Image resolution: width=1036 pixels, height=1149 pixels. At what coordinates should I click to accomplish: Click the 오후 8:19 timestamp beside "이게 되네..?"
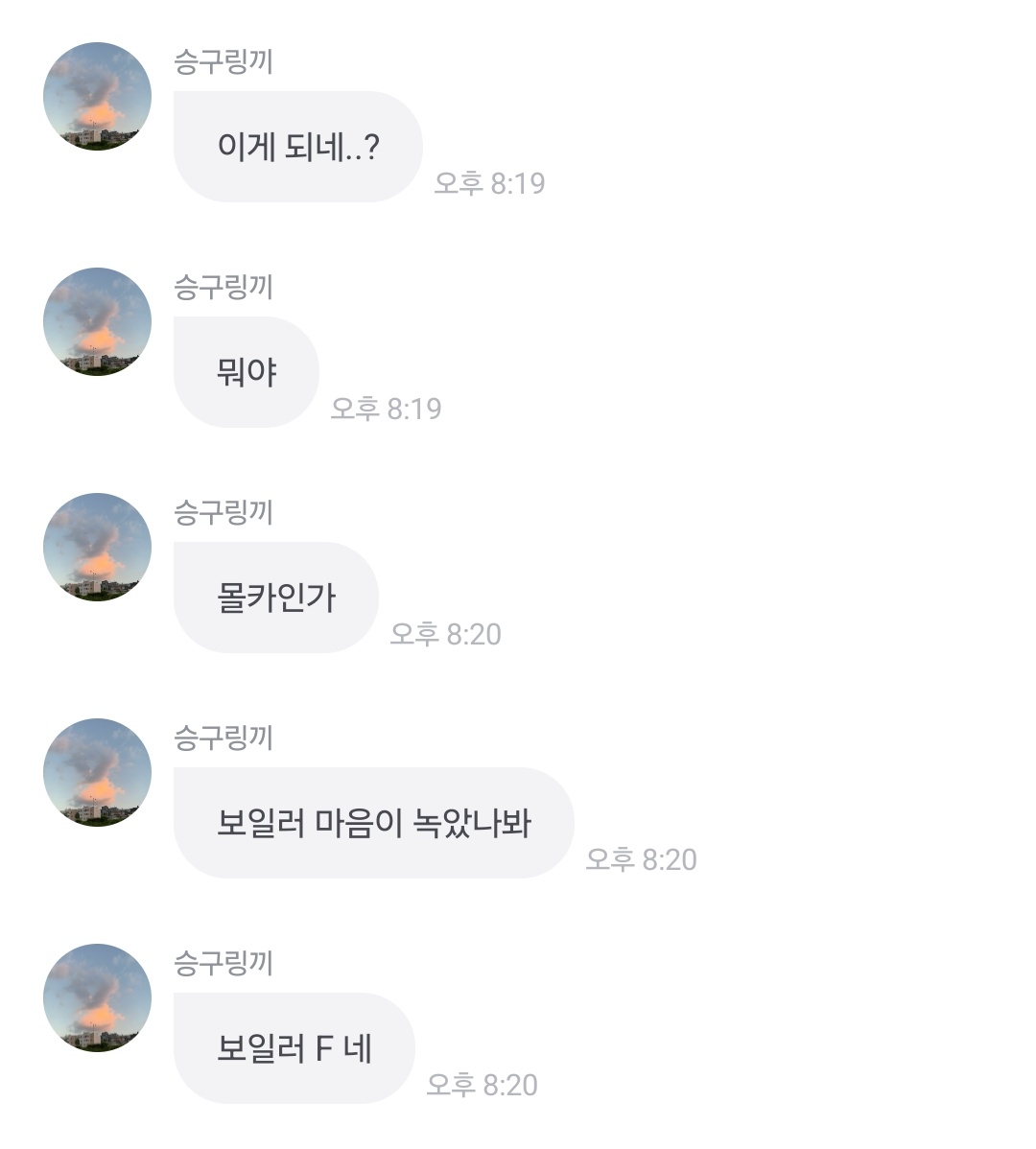click(x=489, y=183)
